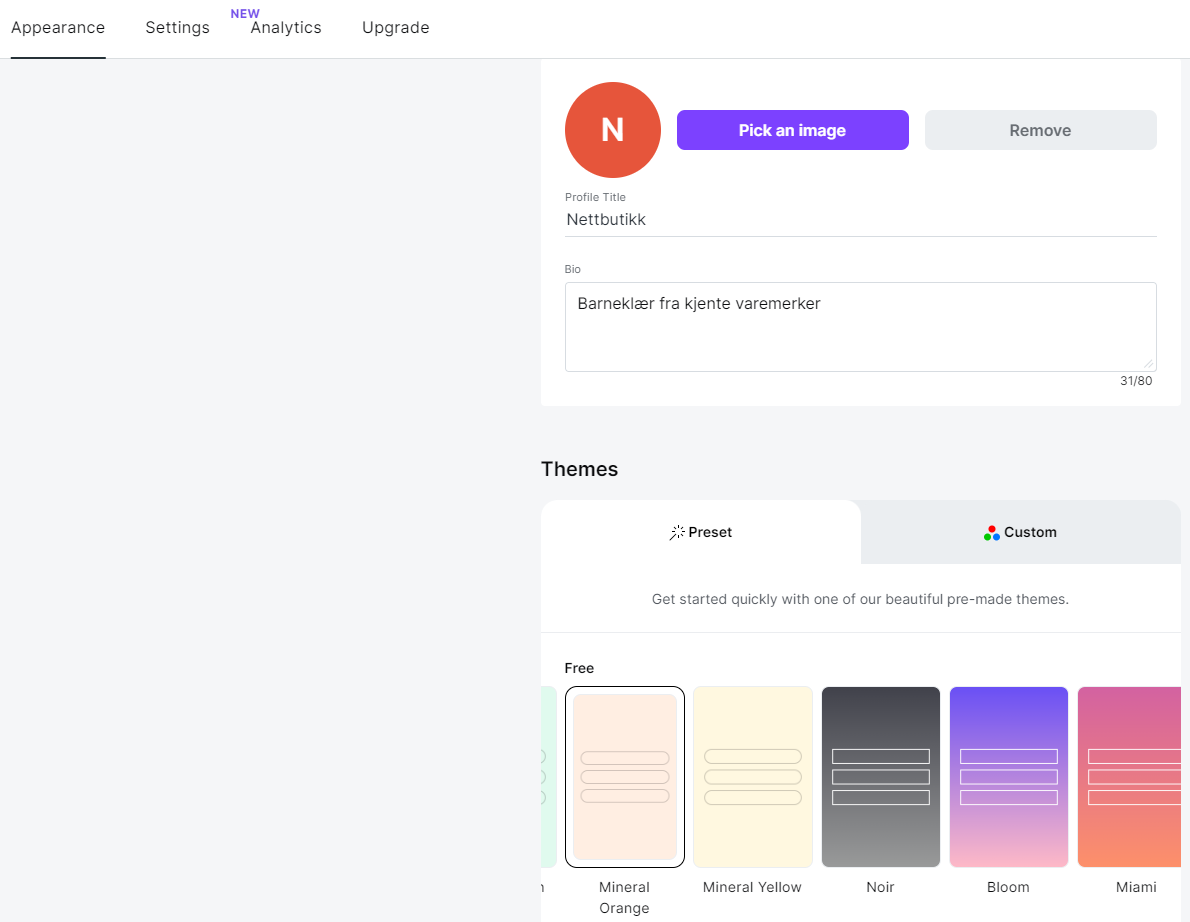Go to the Settings tab

[177, 28]
